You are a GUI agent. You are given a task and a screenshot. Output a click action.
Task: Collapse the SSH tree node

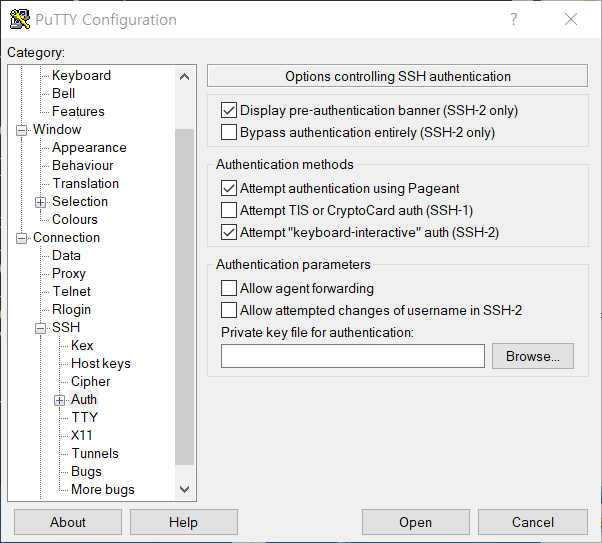40,328
